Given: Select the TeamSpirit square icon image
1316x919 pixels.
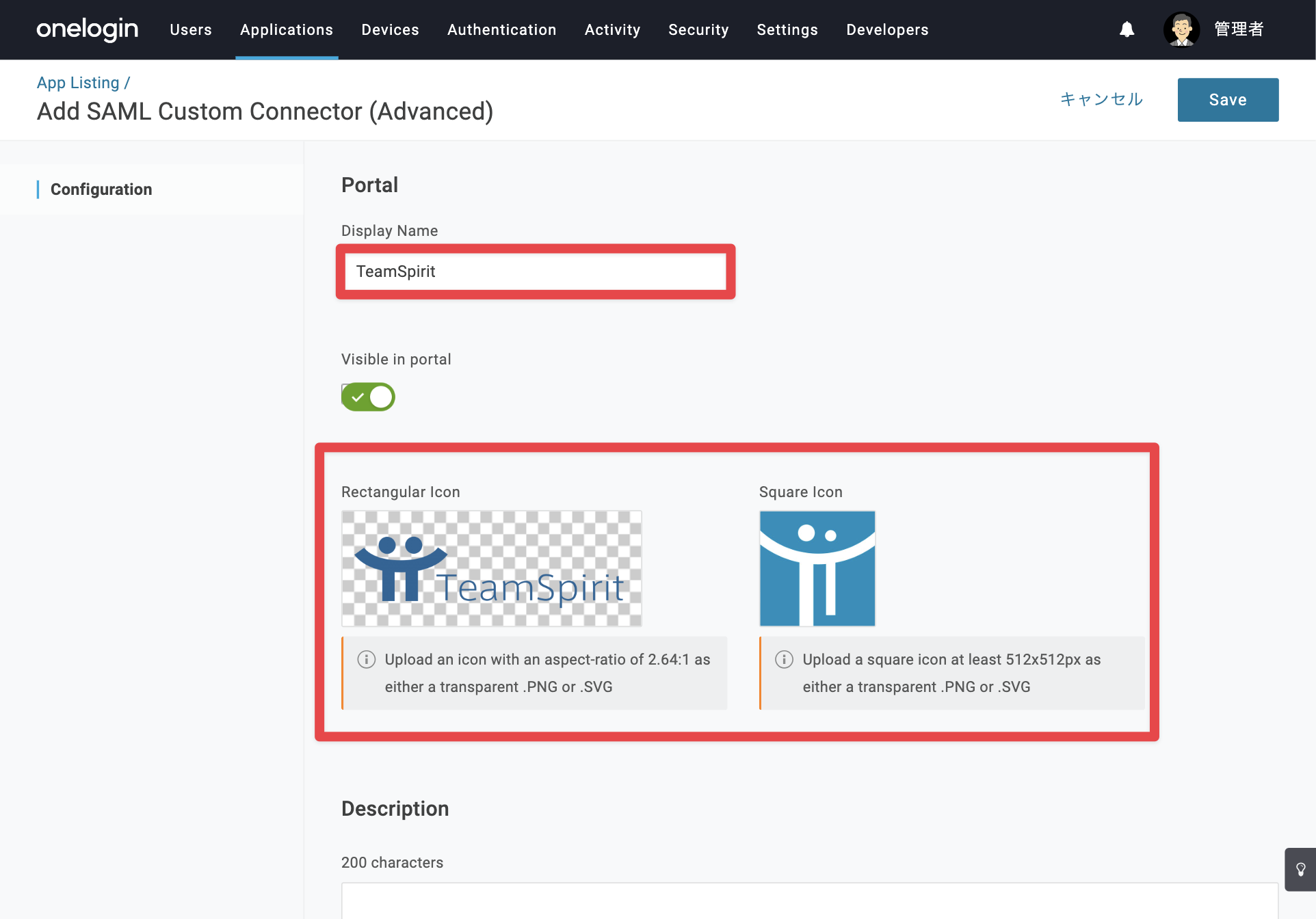Looking at the screenshot, I should pos(817,569).
